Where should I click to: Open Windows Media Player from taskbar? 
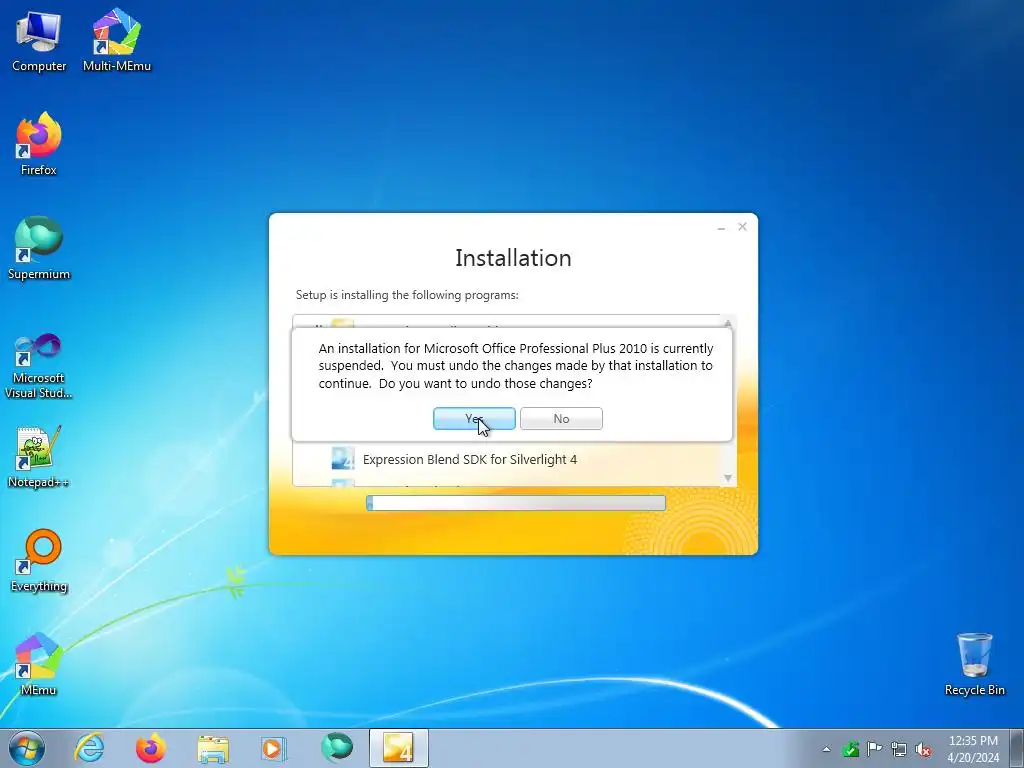[273, 748]
